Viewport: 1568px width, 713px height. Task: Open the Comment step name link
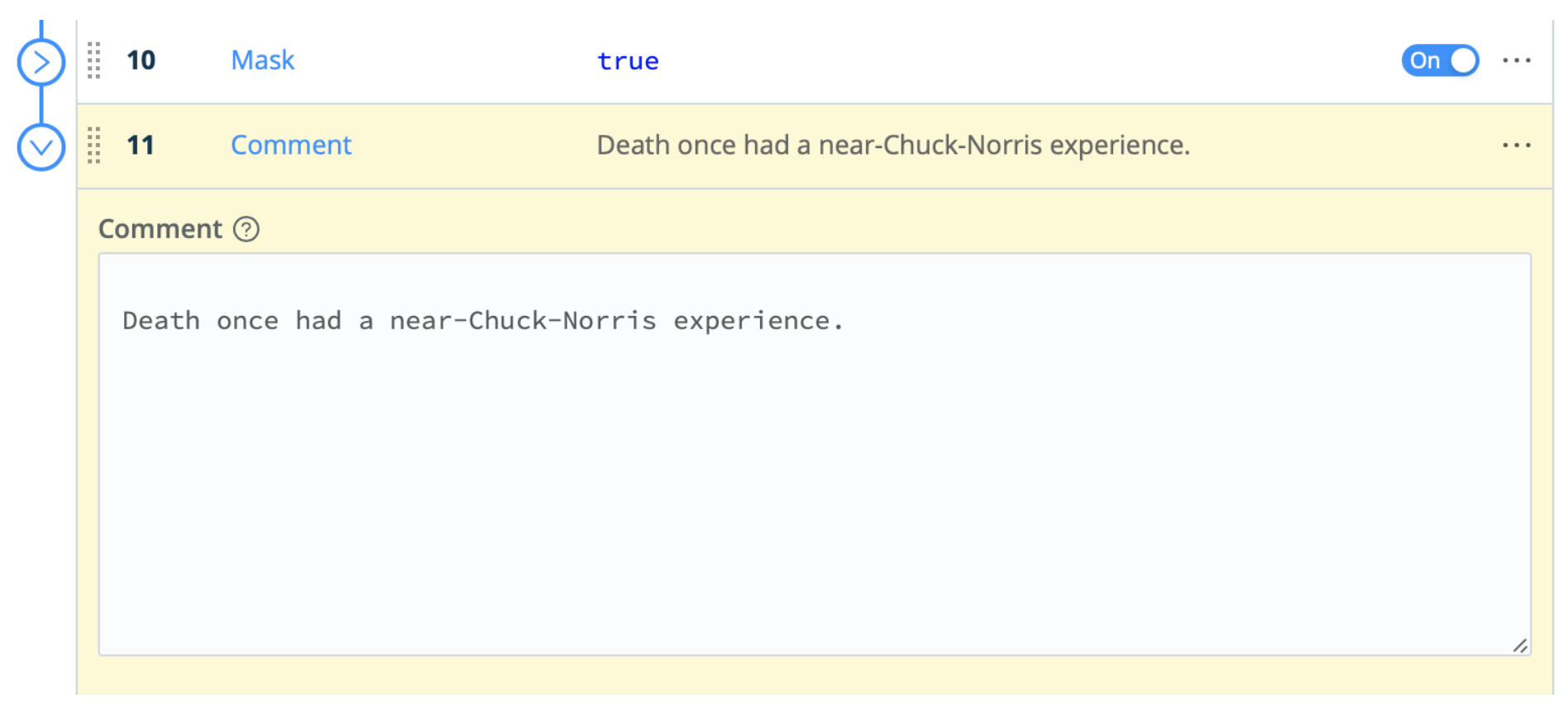pyautogui.click(x=291, y=146)
